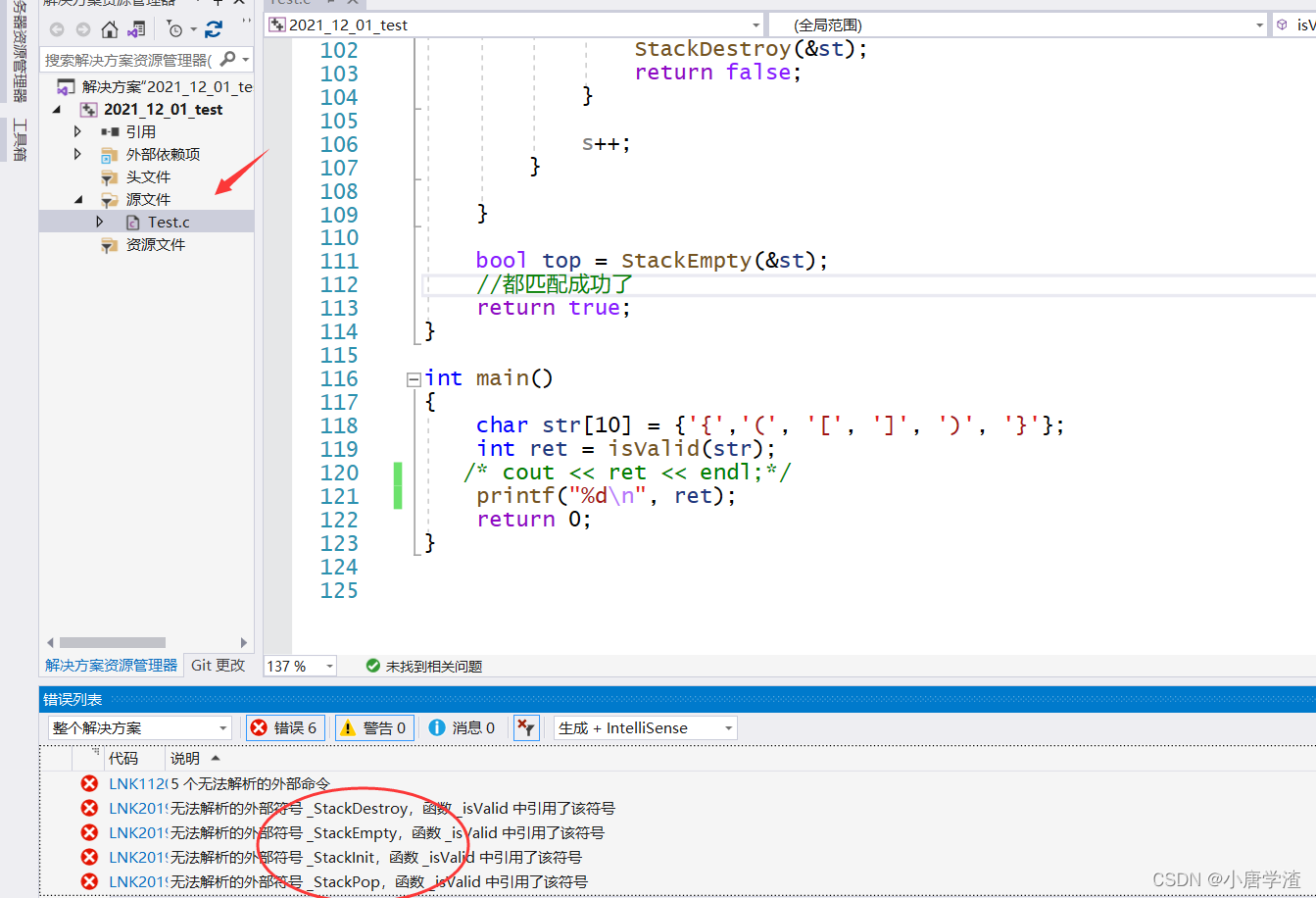Open the member dropdown showing 'isV'

click(1293, 25)
